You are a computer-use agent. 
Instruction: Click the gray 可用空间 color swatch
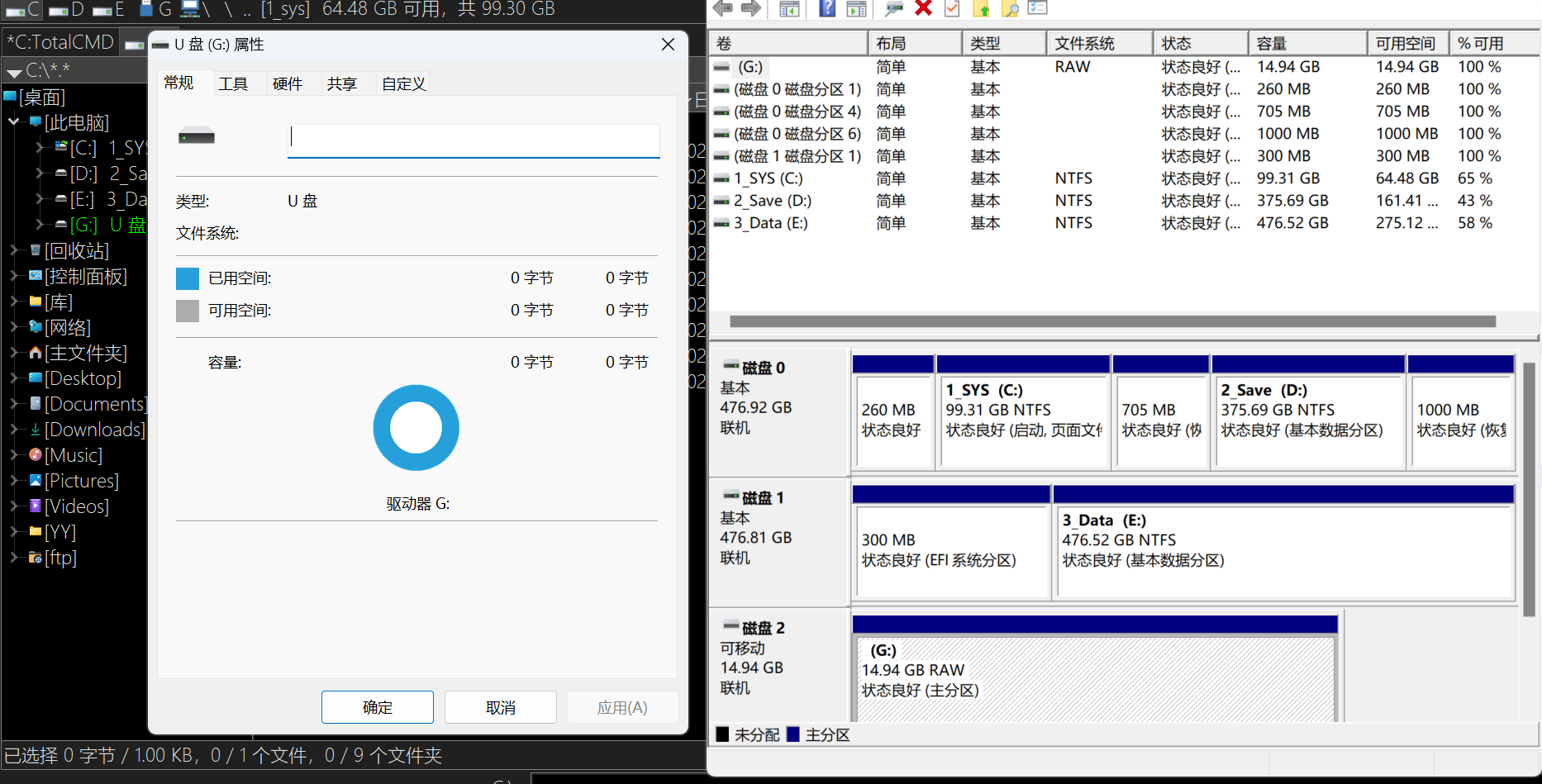188,311
